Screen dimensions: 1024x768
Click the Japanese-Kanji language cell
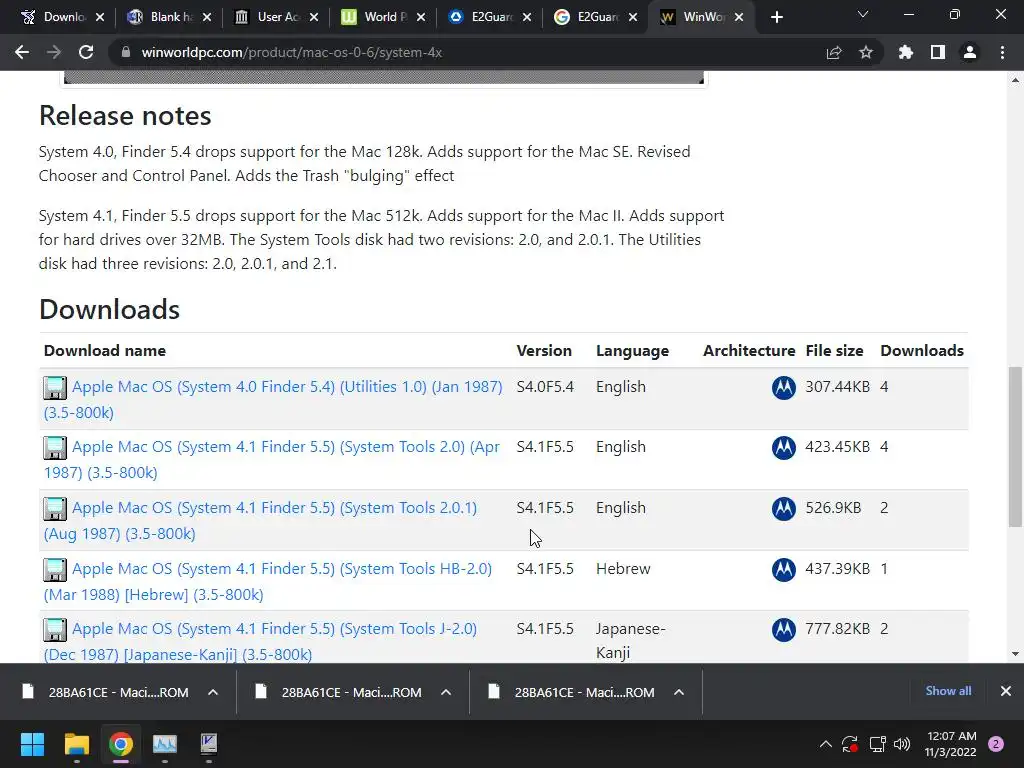[630, 641]
